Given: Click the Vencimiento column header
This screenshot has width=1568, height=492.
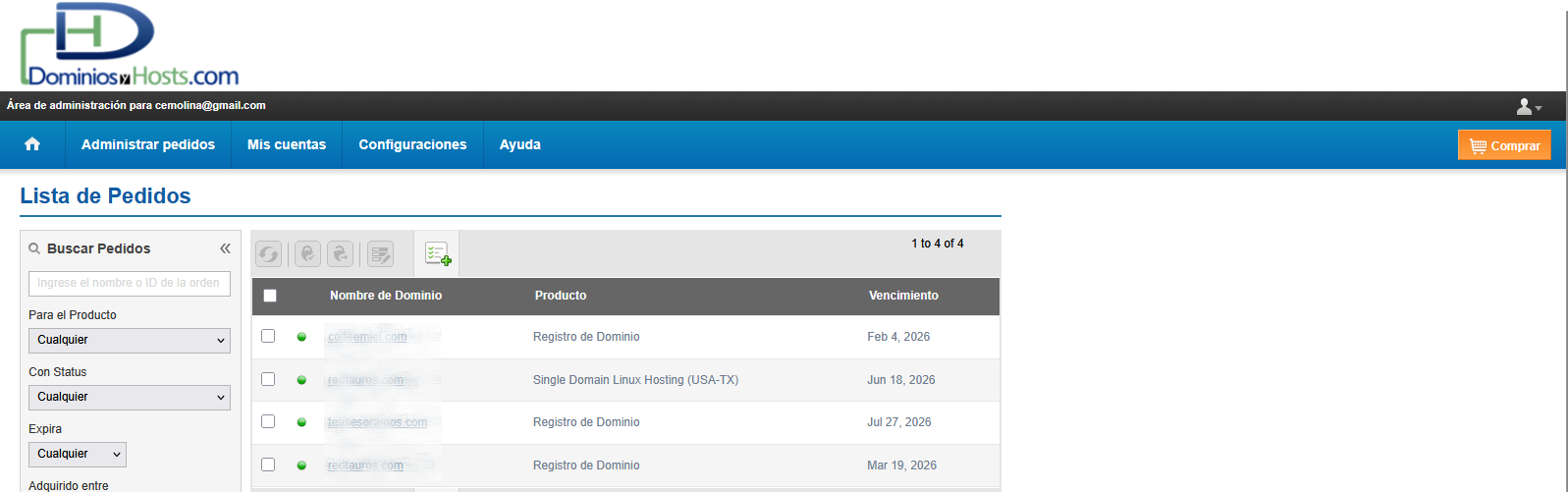Looking at the screenshot, I should click(x=903, y=296).
